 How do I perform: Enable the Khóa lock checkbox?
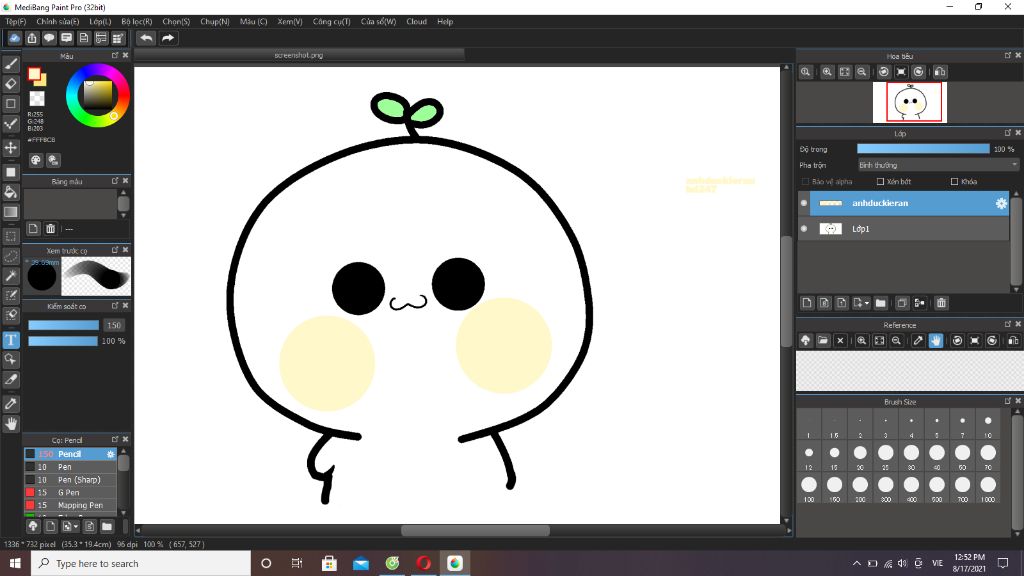(x=954, y=182)
